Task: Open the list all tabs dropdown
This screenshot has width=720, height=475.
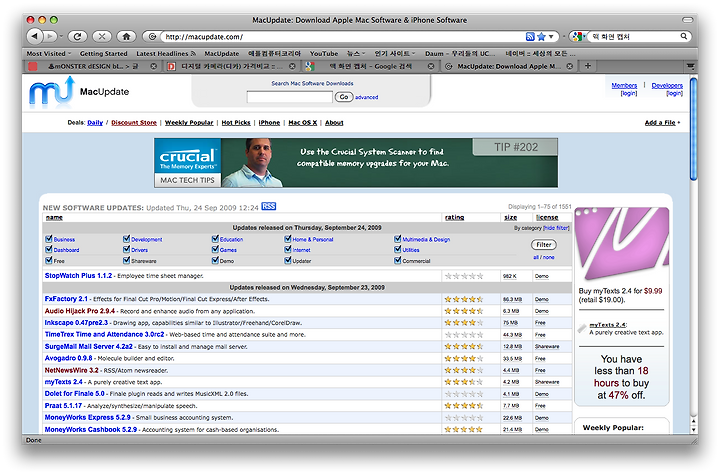Action: [x=690, y=66]
